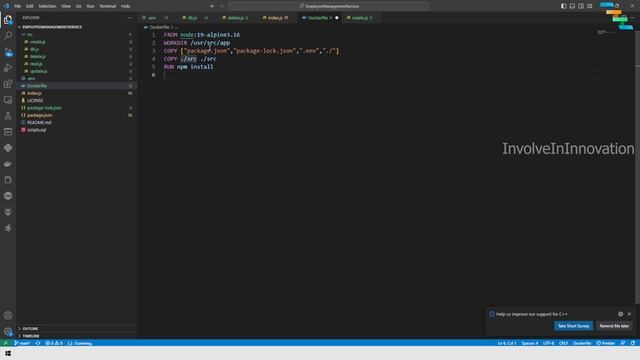
Task: Open the Testing flask view
Action: point(8,116)
